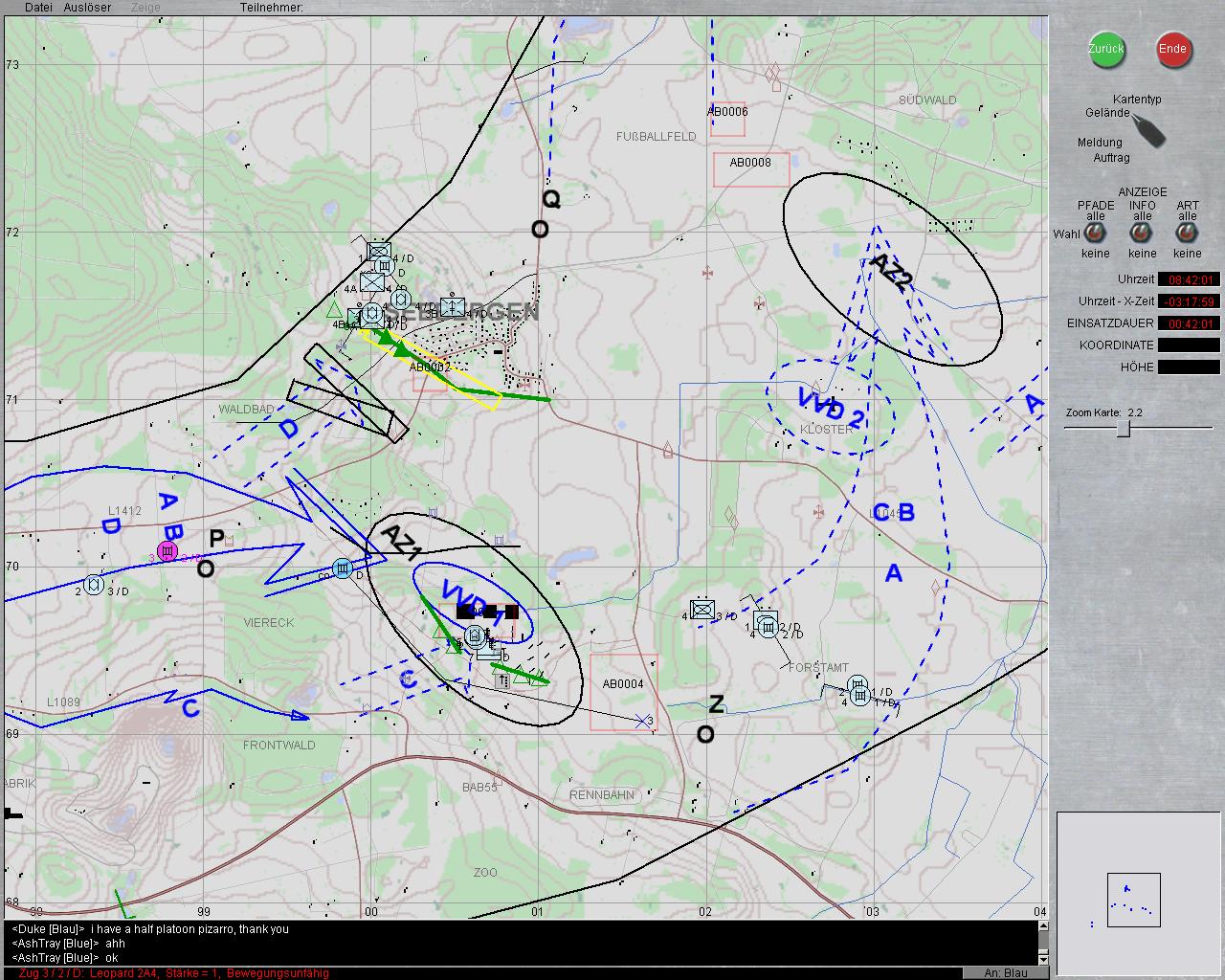This screenshot has width=1225, height=980.
Task: Select the unit icon labeled 3B in Seebergen
Action: click(x=453, y=306)
